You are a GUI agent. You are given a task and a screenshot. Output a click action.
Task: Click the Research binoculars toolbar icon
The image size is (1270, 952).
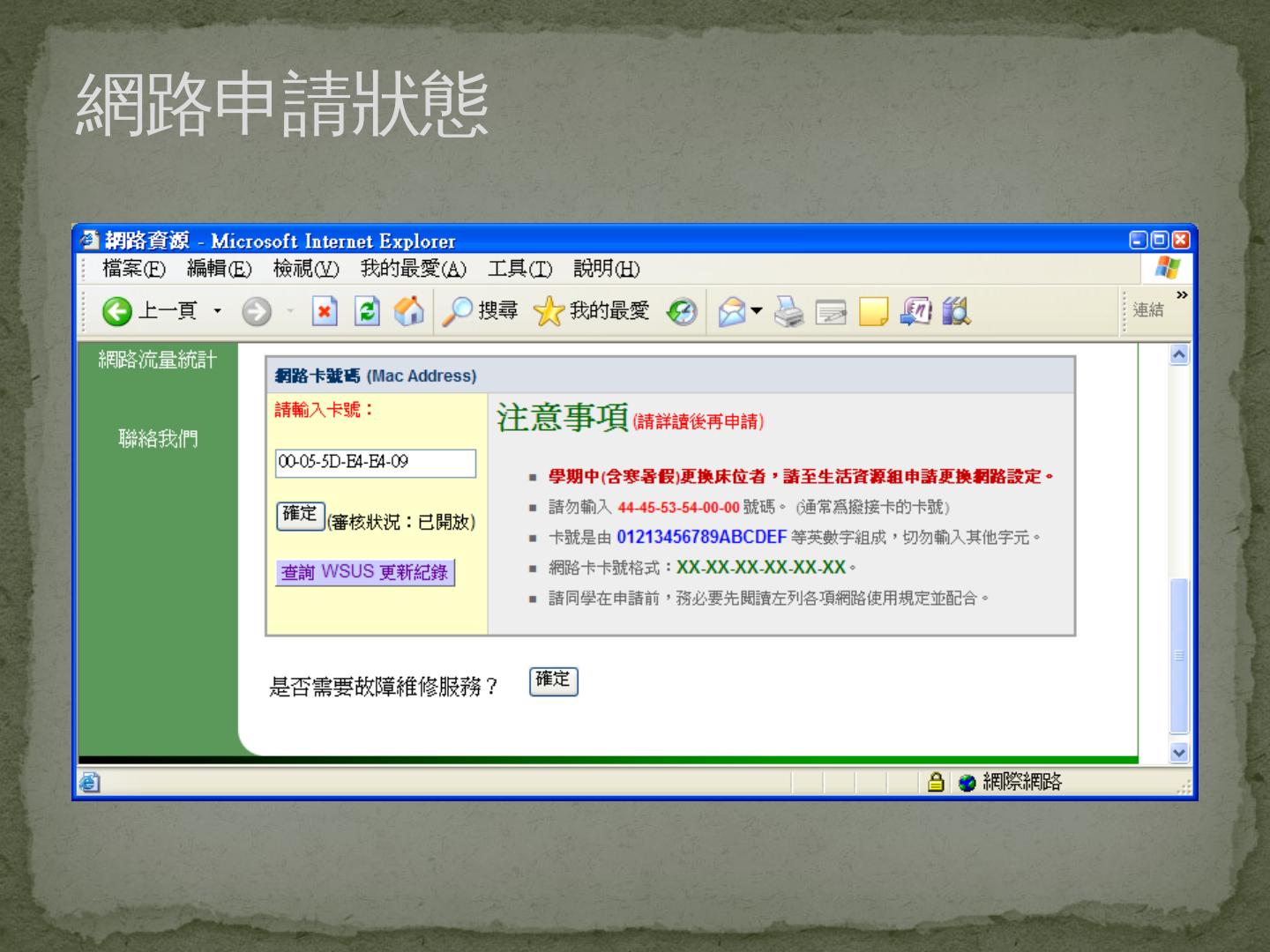coord(956,311)
